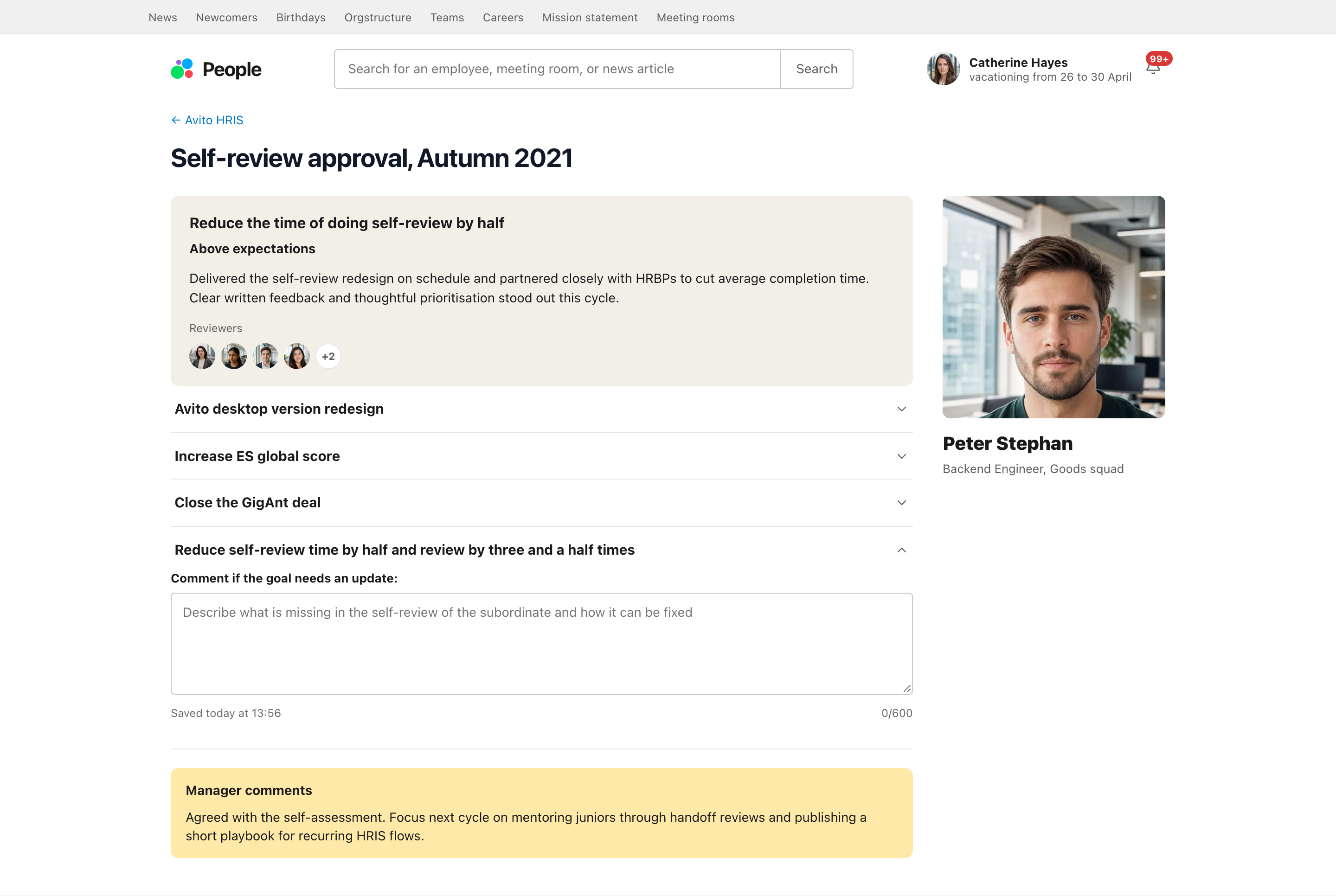The width and height of the screenshot is (1336, 896).
Task: Expand the Increase ES global score chevron
Action: pos(902,456)
